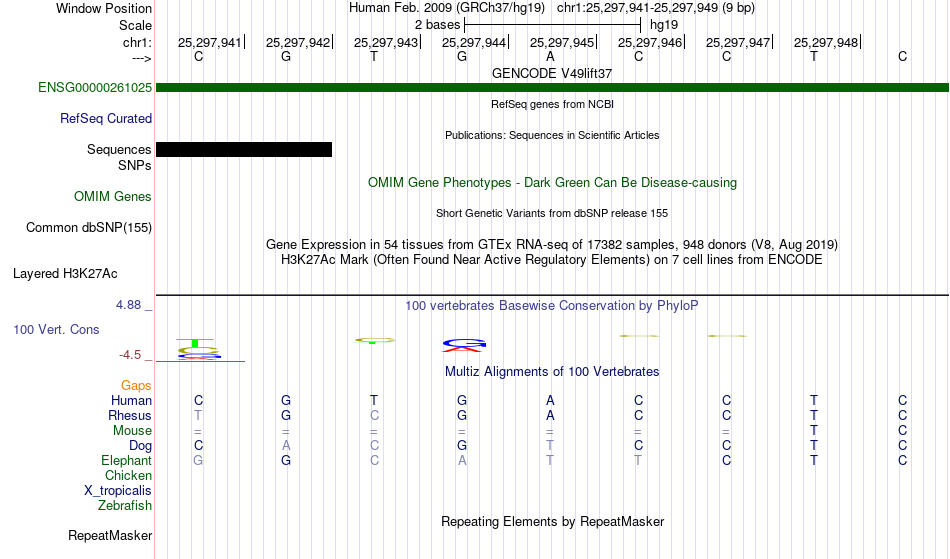
Task: Select the Chicken alignment row label
Action: [128, 476]
